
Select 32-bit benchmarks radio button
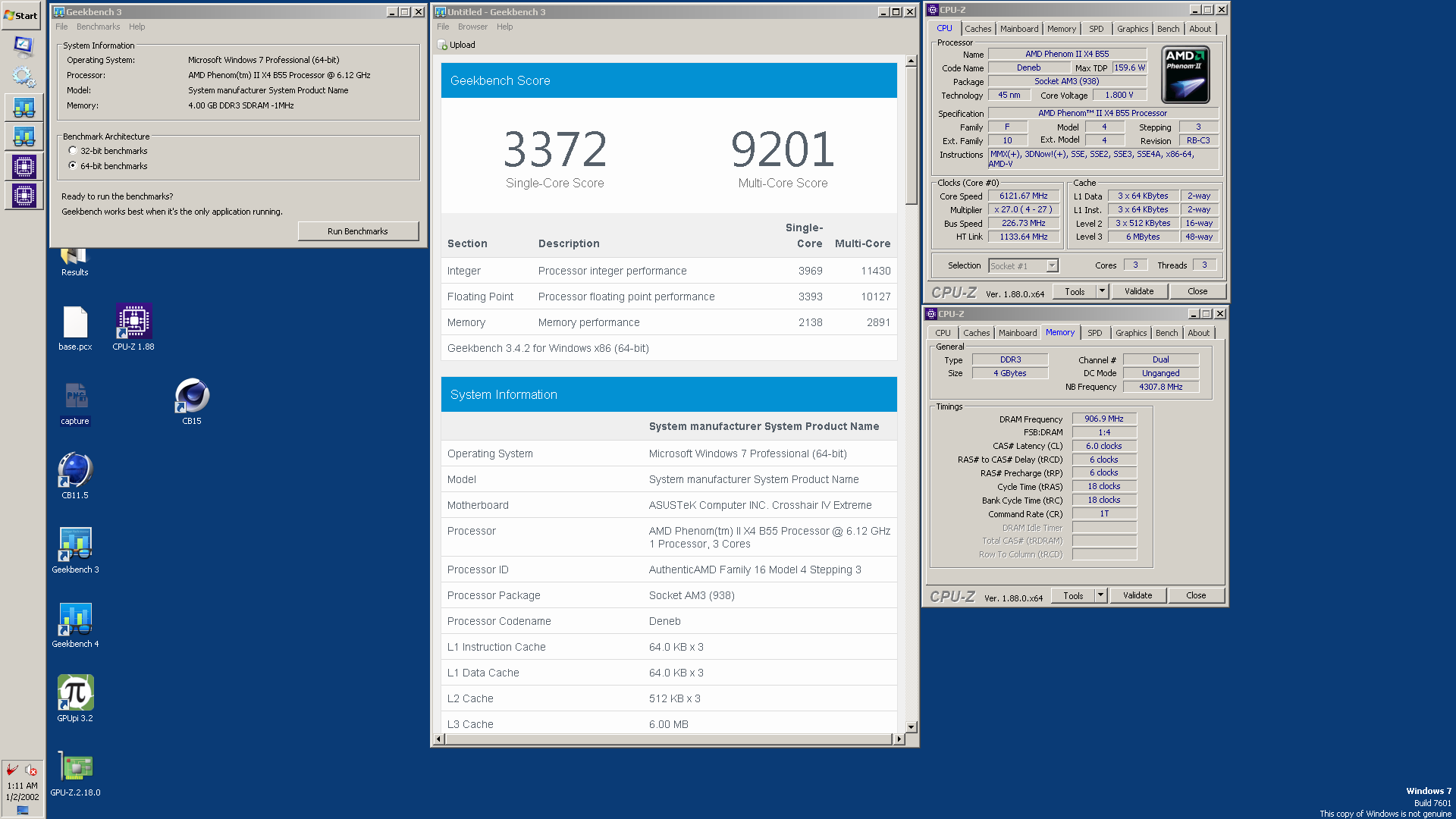click(x=73, y=151)
